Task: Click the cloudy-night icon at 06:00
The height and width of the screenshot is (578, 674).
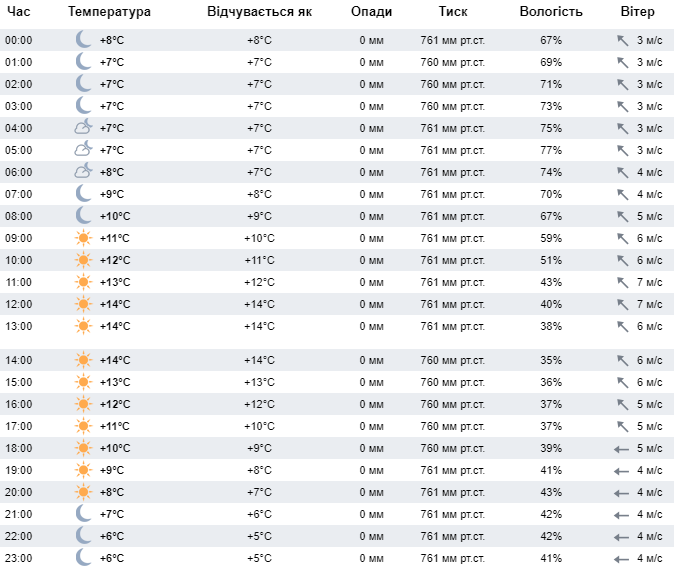Action: click(x=83, y=172)
